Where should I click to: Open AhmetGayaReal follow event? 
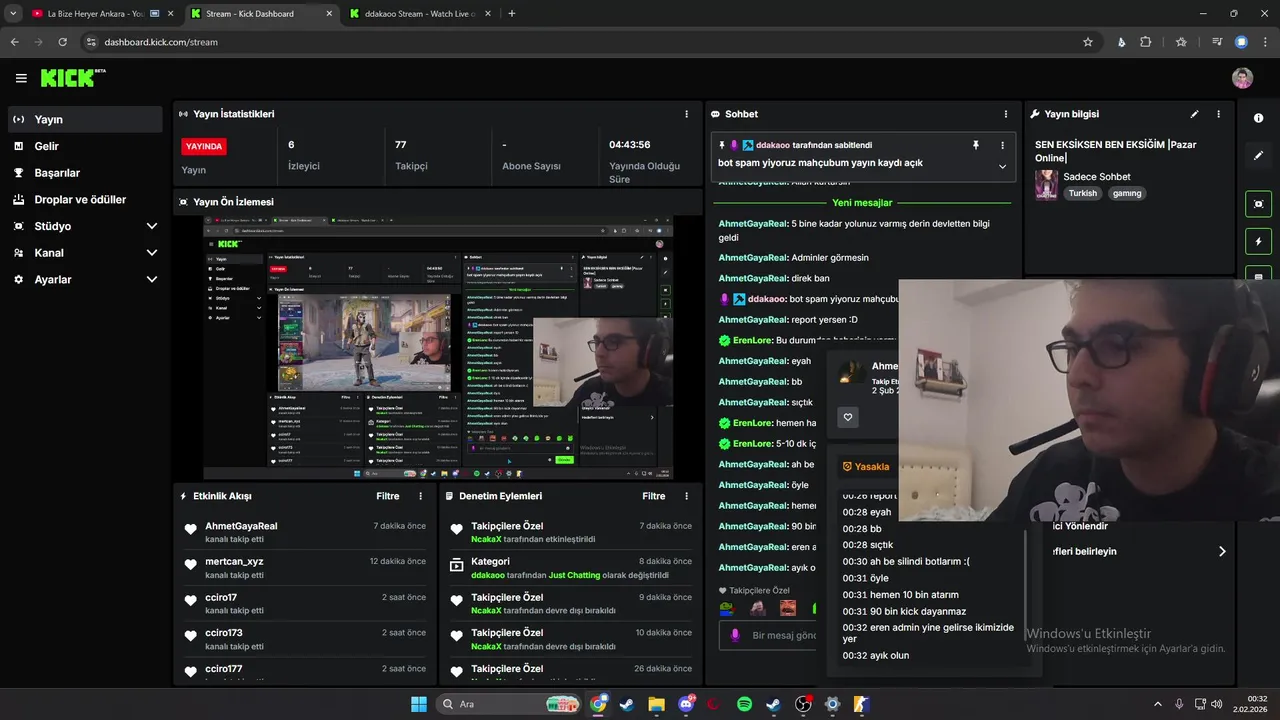305,532
